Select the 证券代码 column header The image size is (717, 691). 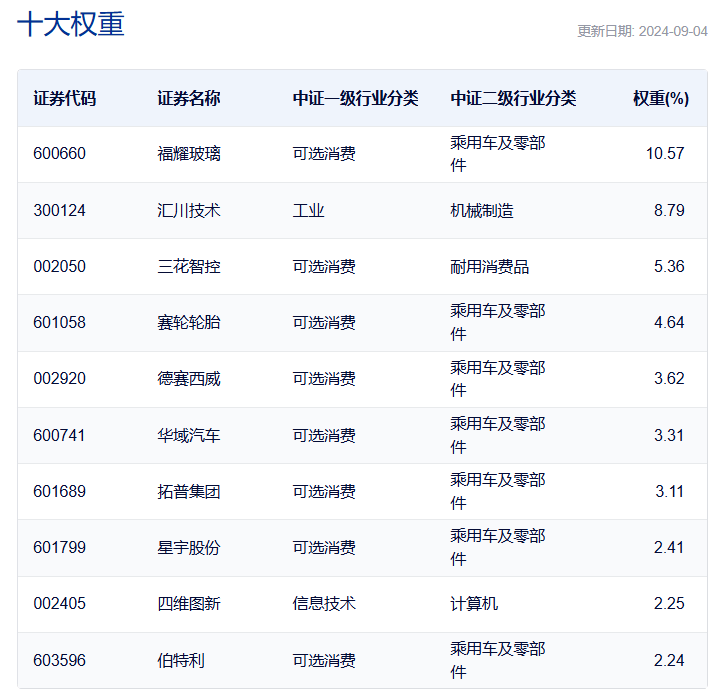coord(64,98)
